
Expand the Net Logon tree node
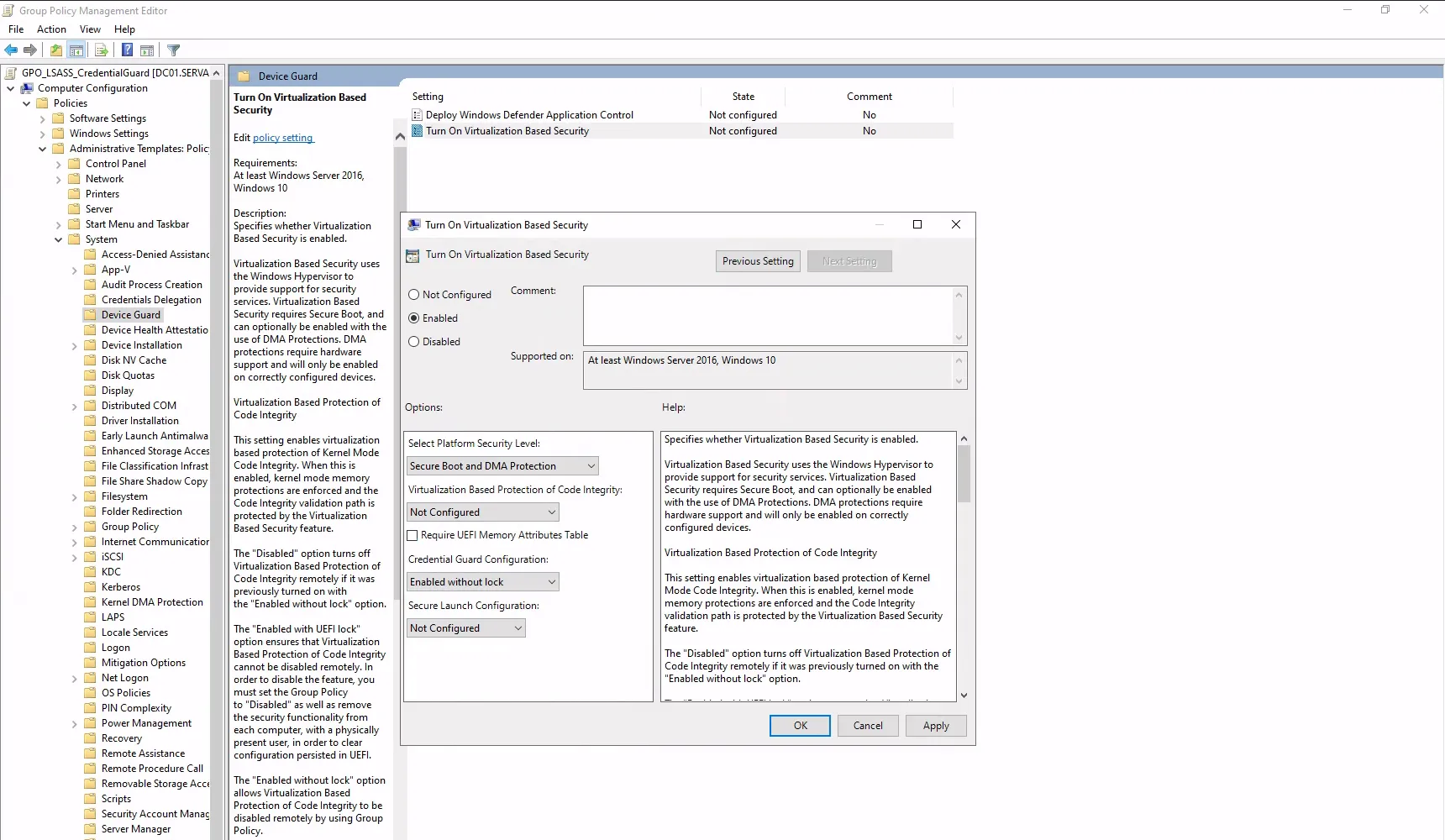coord(75,678)
